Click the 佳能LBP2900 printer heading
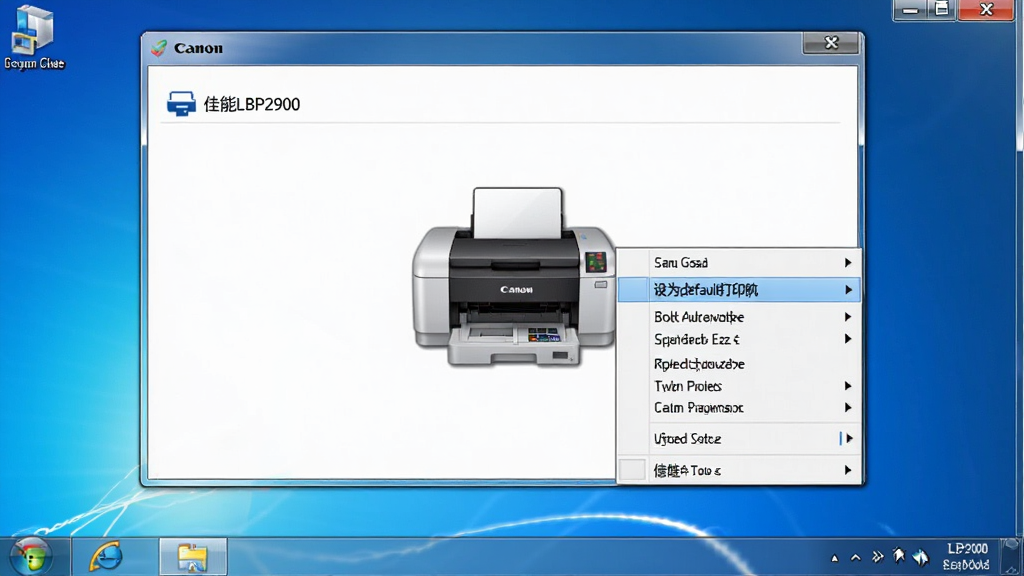1024x576 pixels. coord(252,104)
